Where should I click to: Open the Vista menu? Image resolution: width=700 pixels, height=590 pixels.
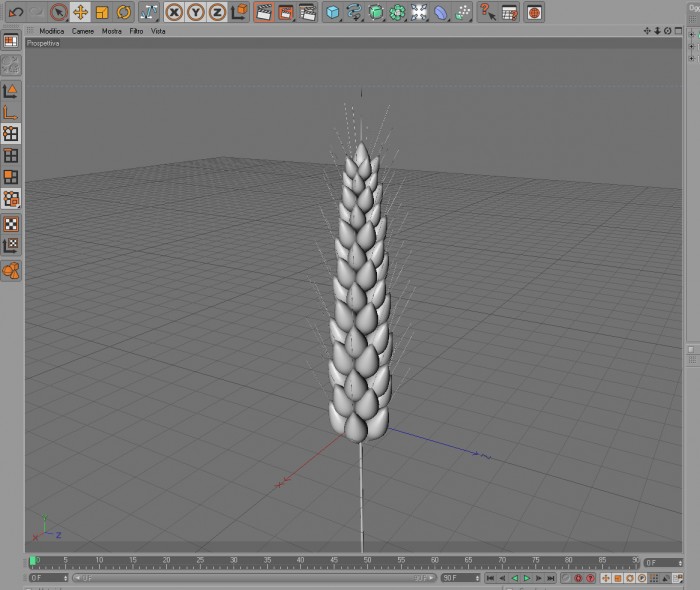click(158, 31)
